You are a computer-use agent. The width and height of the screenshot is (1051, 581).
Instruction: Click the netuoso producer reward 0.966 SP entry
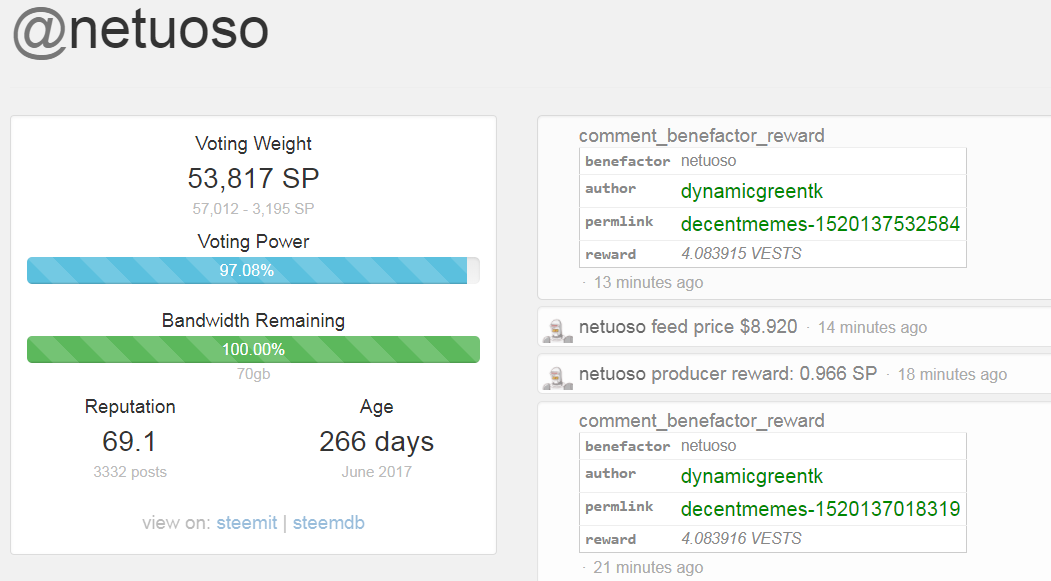click(x=728, y=374)
